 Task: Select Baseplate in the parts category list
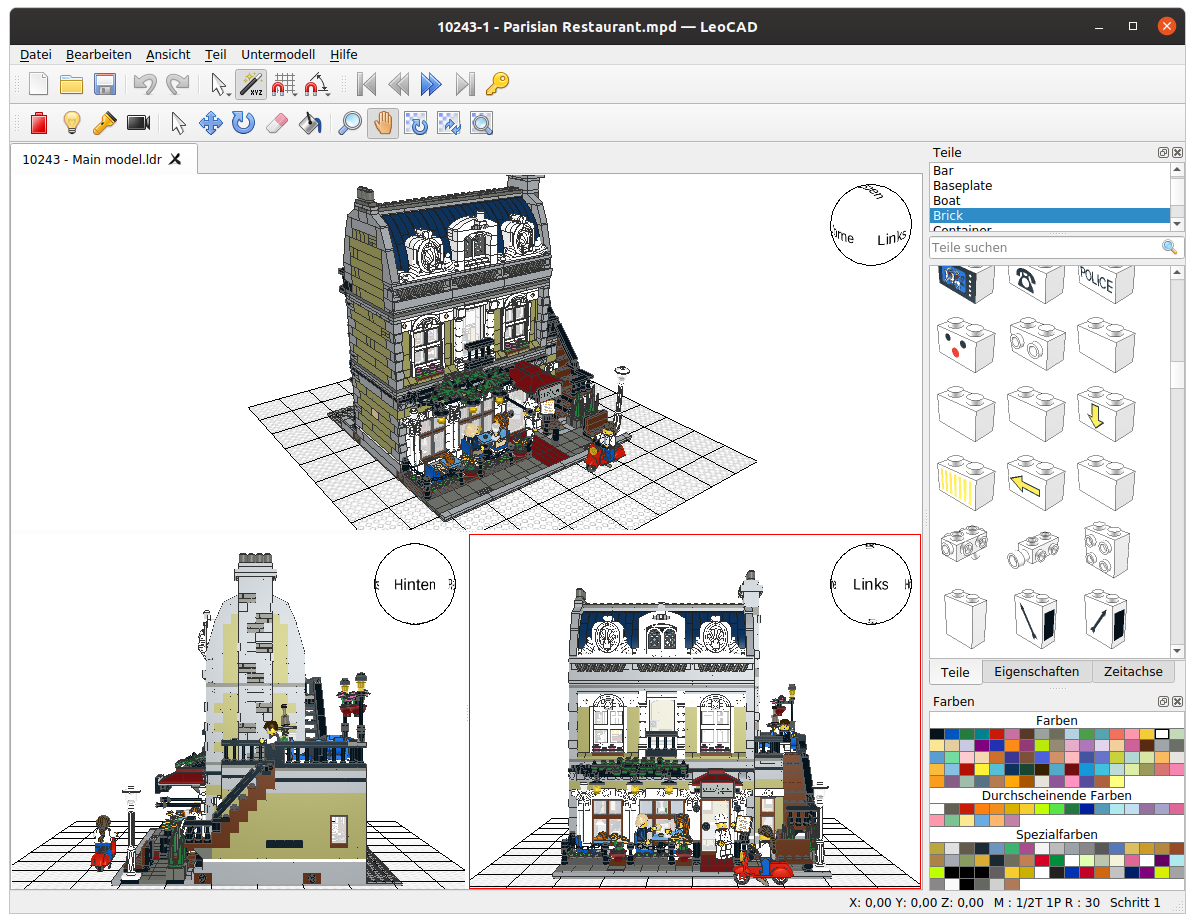962,186
